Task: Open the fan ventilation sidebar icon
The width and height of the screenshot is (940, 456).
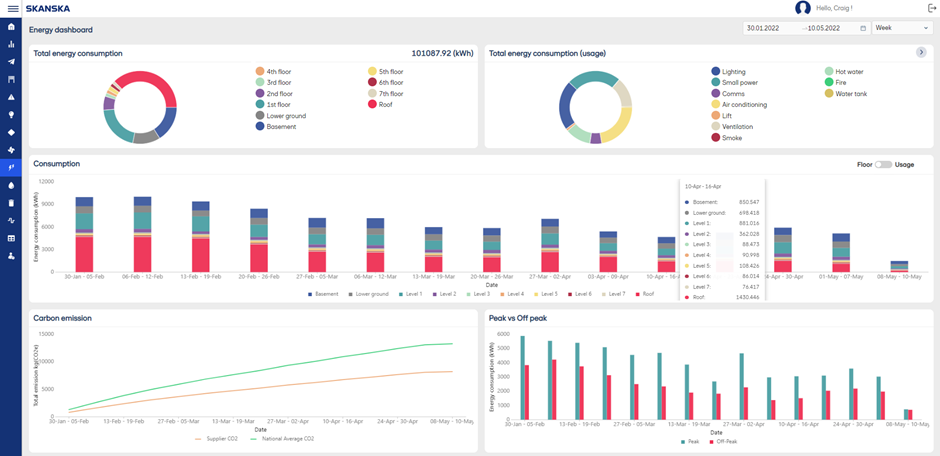Action: (x=11, y=150)
